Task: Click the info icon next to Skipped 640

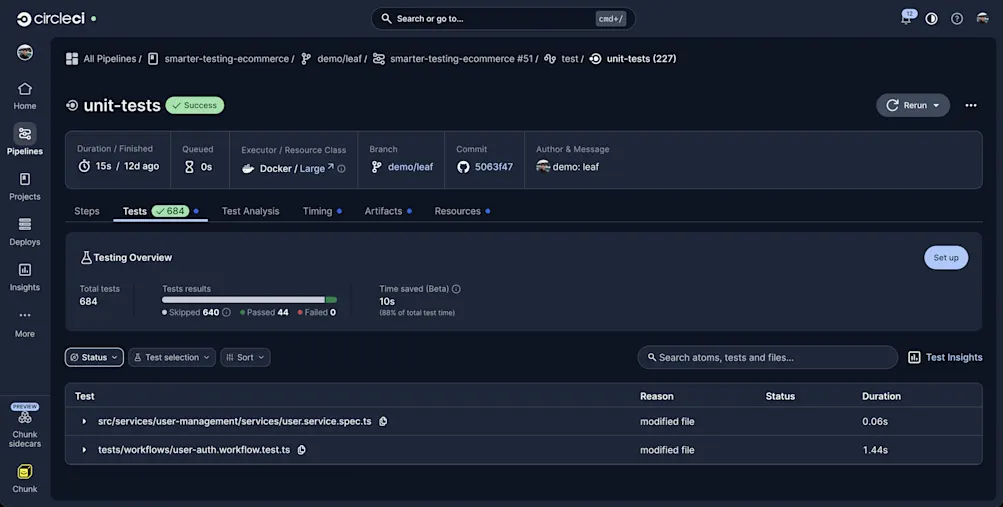Action: (x=226, y=313)
